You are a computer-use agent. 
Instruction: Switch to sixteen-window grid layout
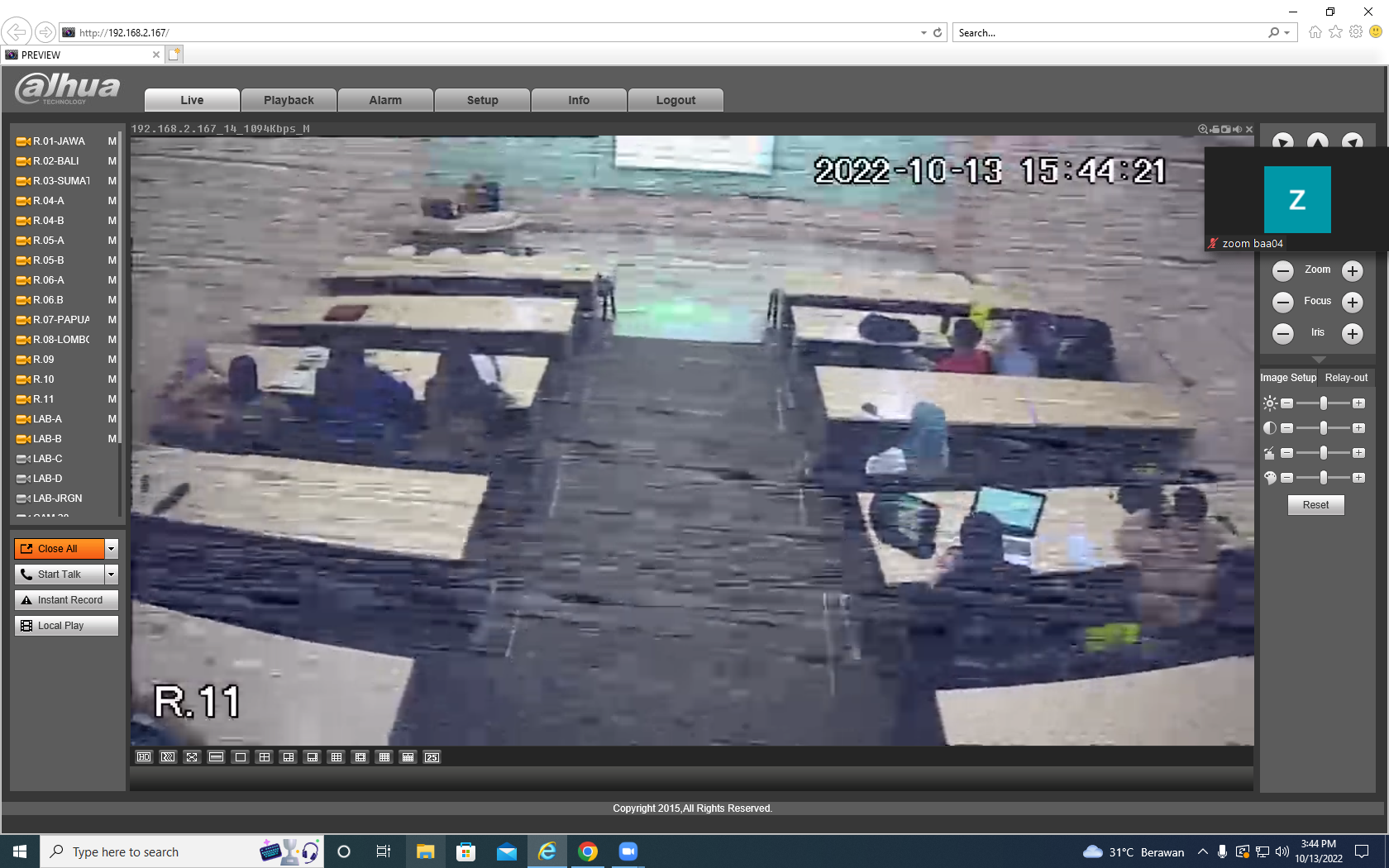click(x=384, y=757)
